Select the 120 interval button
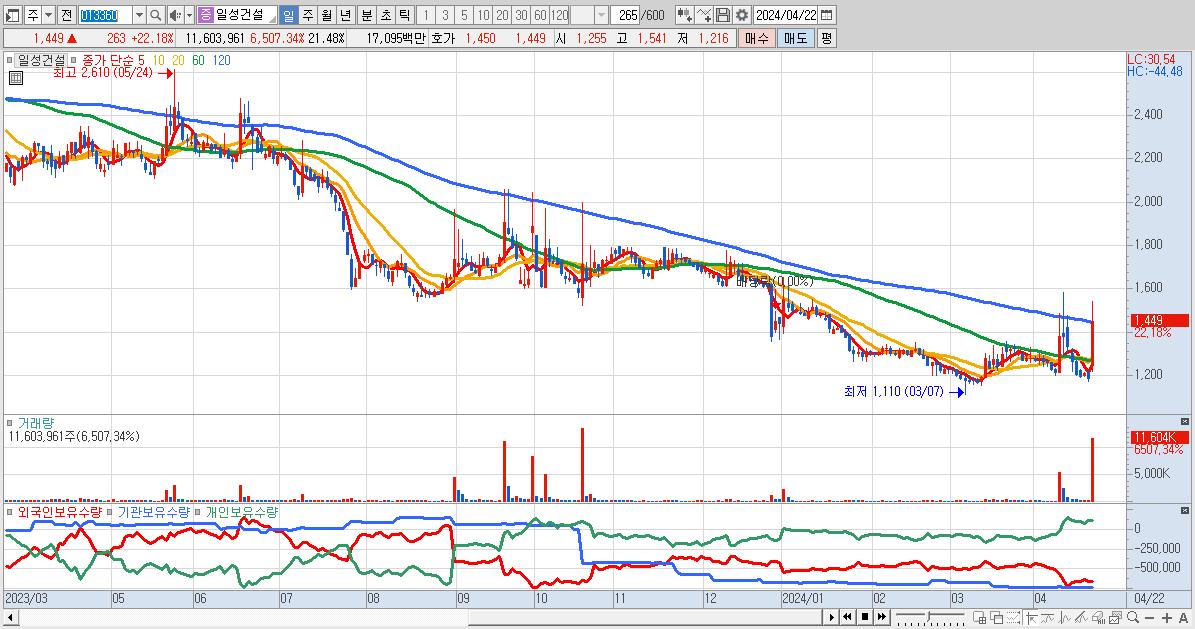 click(x=559, y=14)
